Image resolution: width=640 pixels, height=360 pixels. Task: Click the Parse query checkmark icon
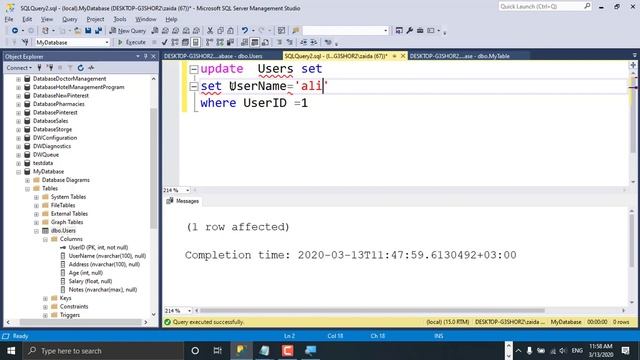[x=164, y=42]
